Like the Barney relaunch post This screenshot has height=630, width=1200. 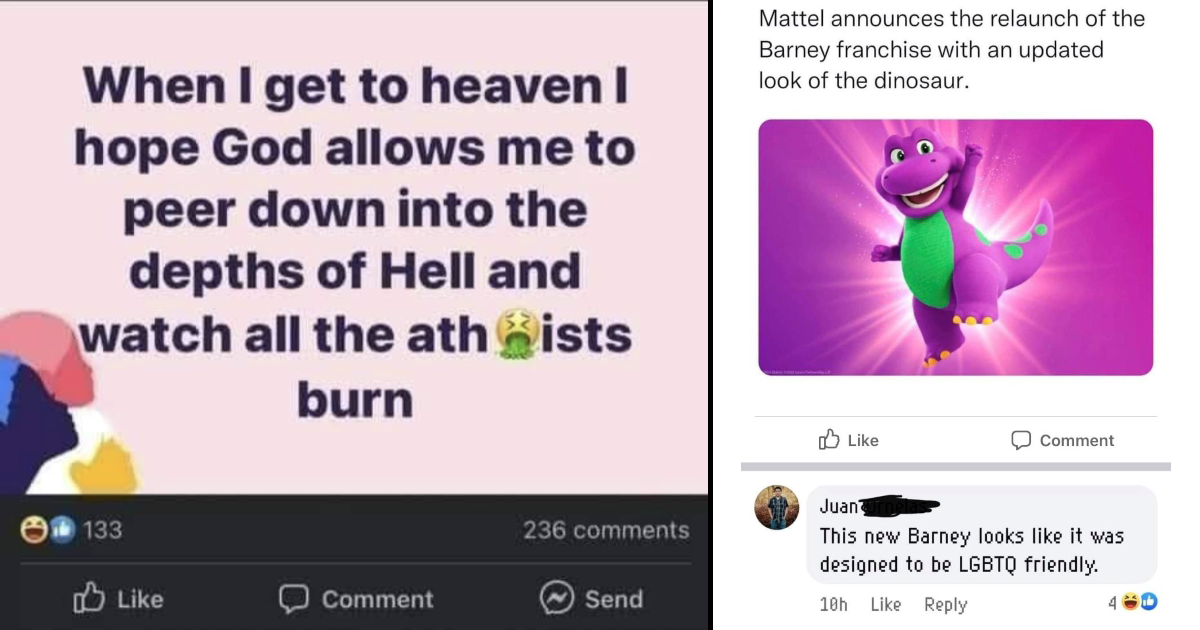pos(848,440)
